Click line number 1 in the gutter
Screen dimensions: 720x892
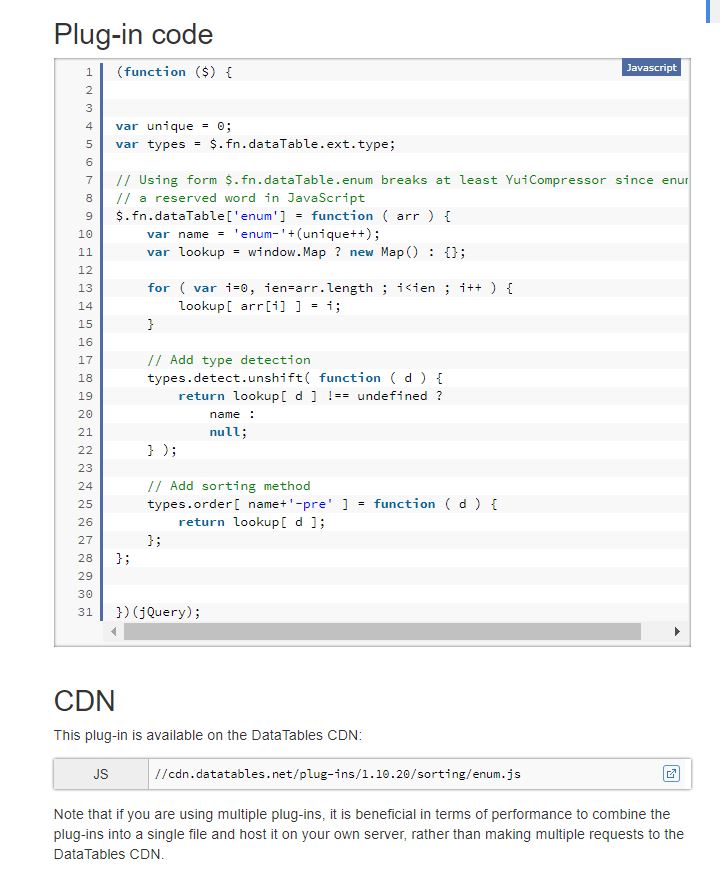89,72
